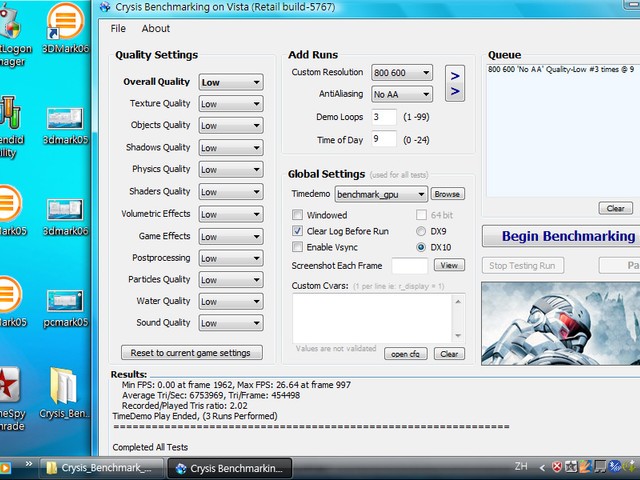
Task: Click the "Completed All Tests" result line
Action: click(x=150, y=447)
